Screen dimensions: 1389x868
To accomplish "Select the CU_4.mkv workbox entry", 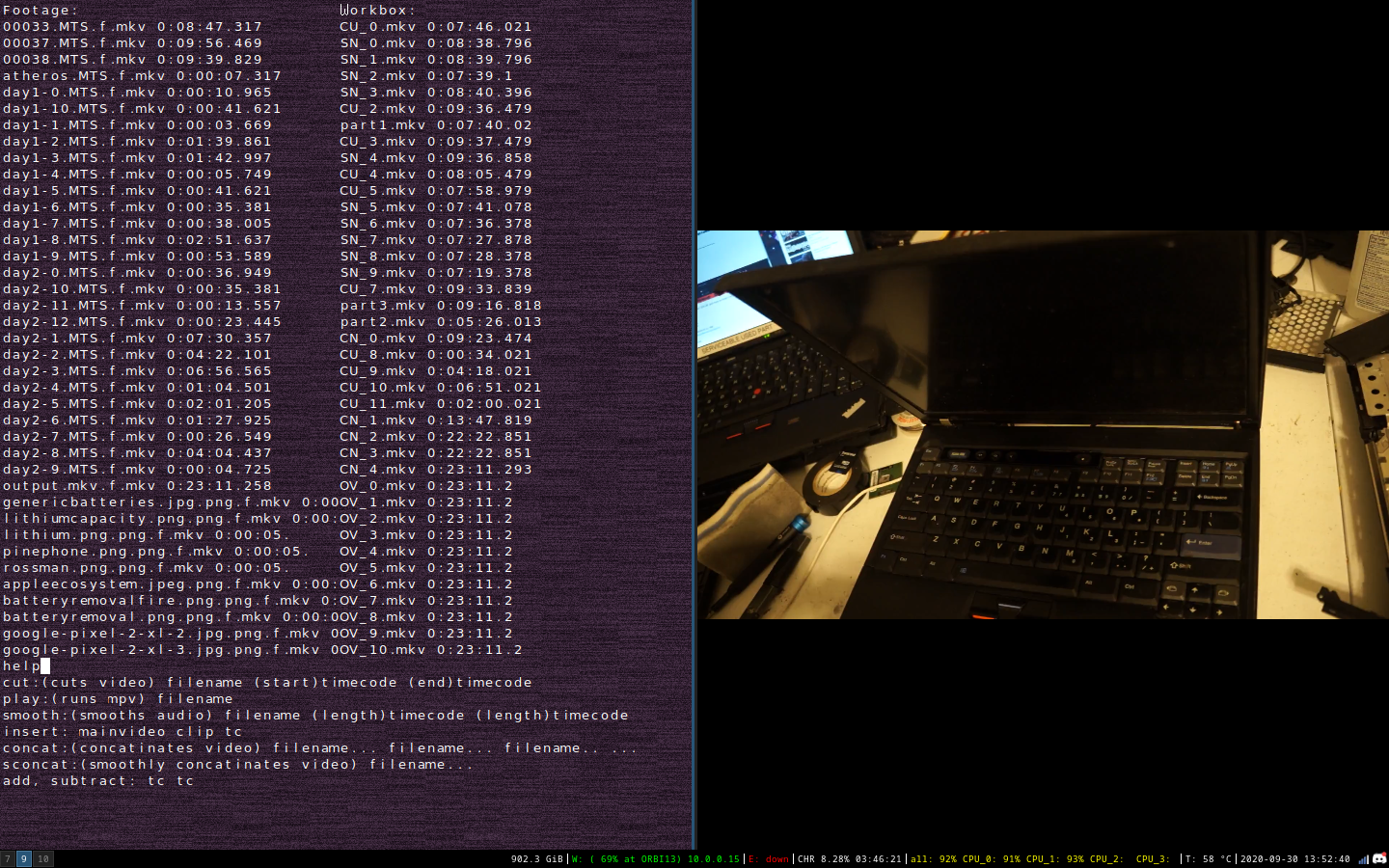I will 436,175.
